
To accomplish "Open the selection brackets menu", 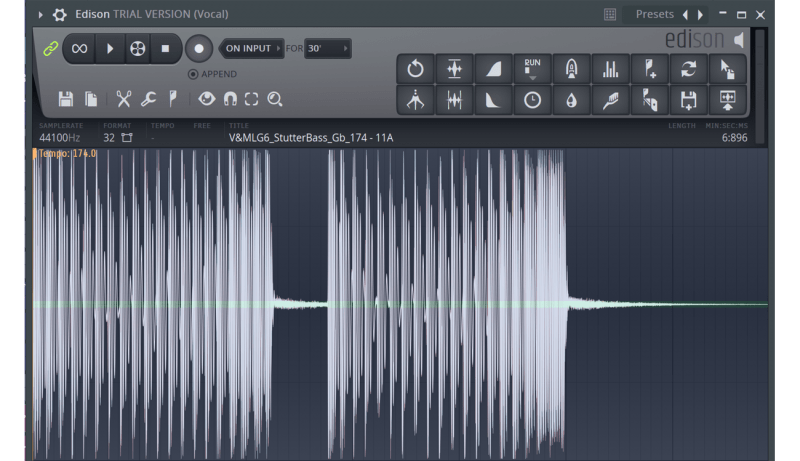I will [252, 99].
